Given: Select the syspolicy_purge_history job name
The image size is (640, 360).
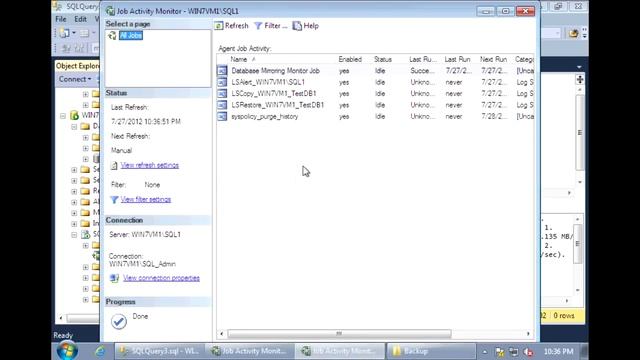Looking at the screenshot, I should pos(264,116).
